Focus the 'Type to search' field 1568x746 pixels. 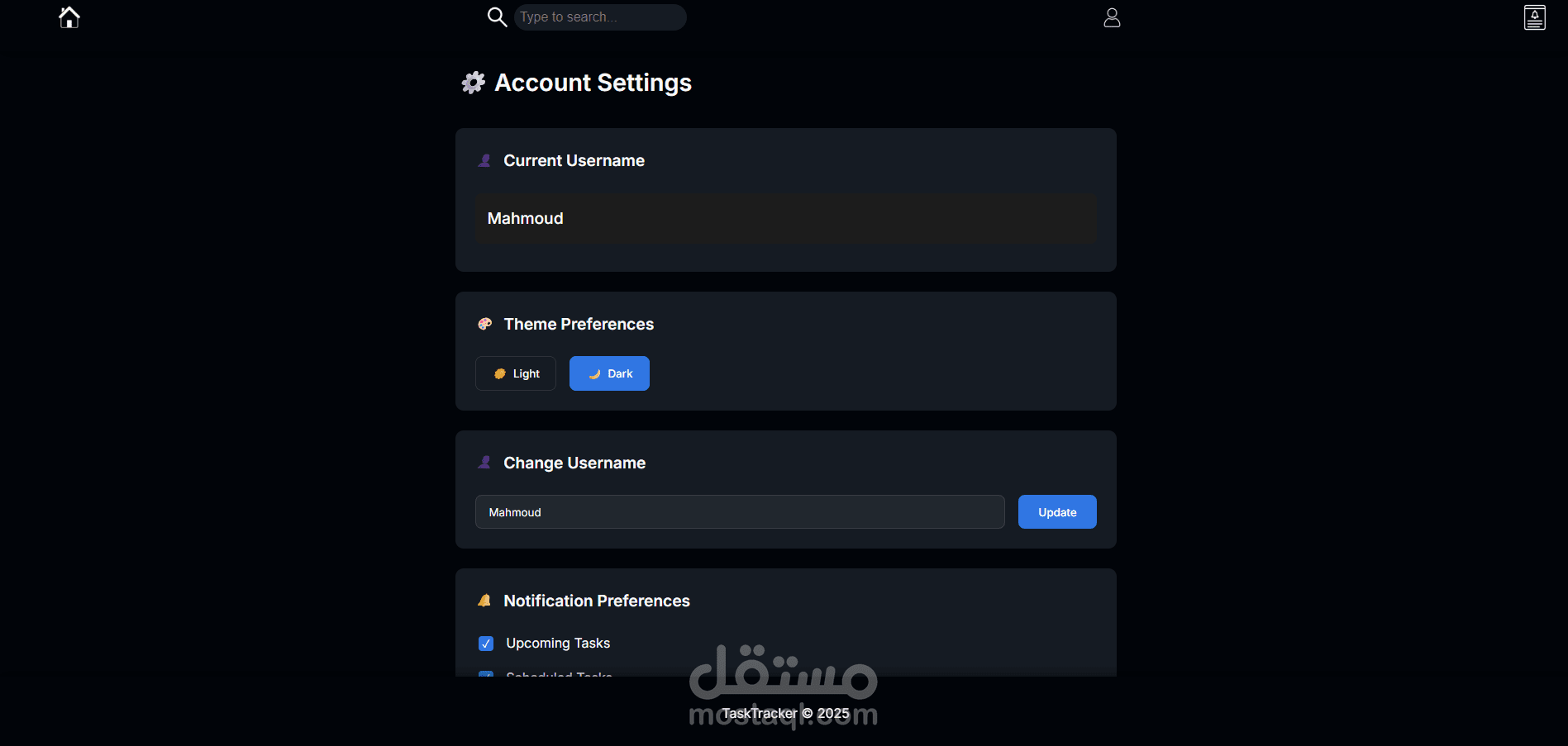[x=600, y=17]
